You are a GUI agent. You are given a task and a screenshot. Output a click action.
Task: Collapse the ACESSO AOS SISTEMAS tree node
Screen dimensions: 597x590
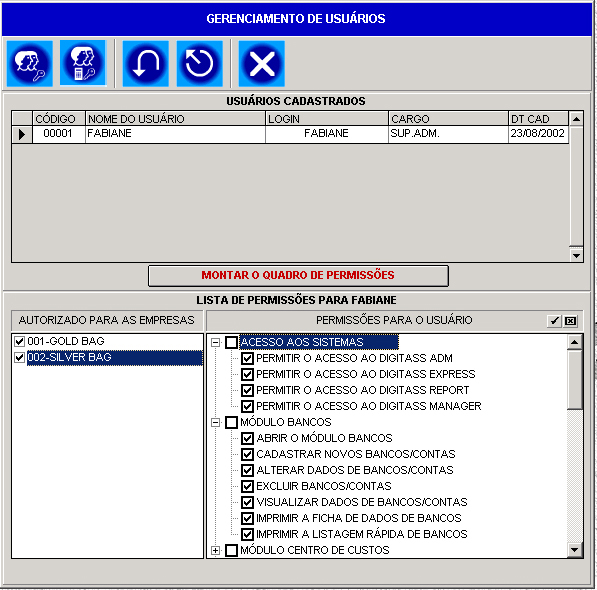(215, 342)
